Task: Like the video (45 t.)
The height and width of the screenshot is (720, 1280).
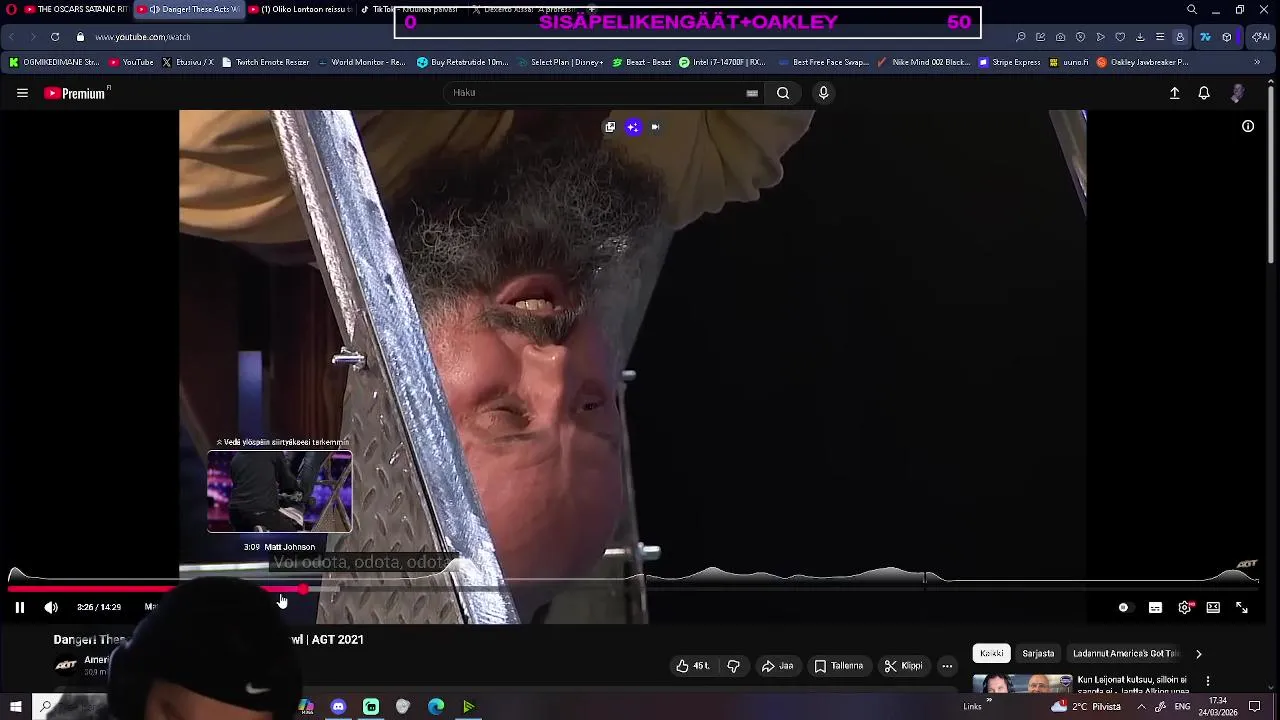Action: point(692,666)
